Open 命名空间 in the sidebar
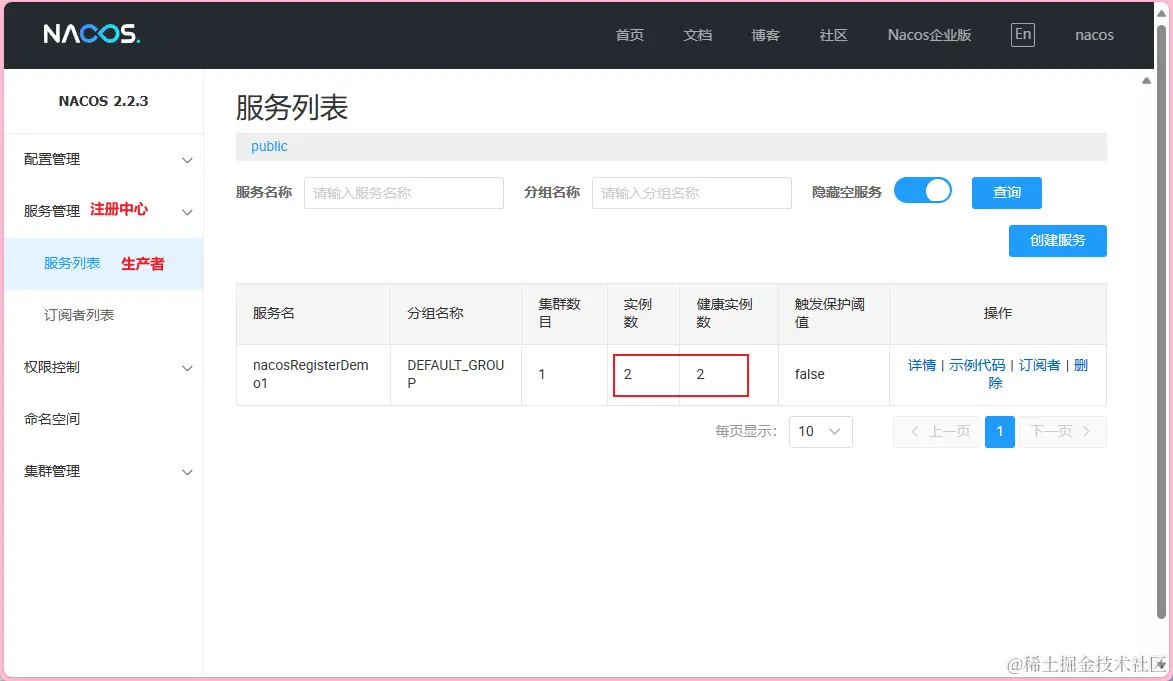Image resolution: width=1173 pixels, height=681 pixels. click(x=103, y=419)
